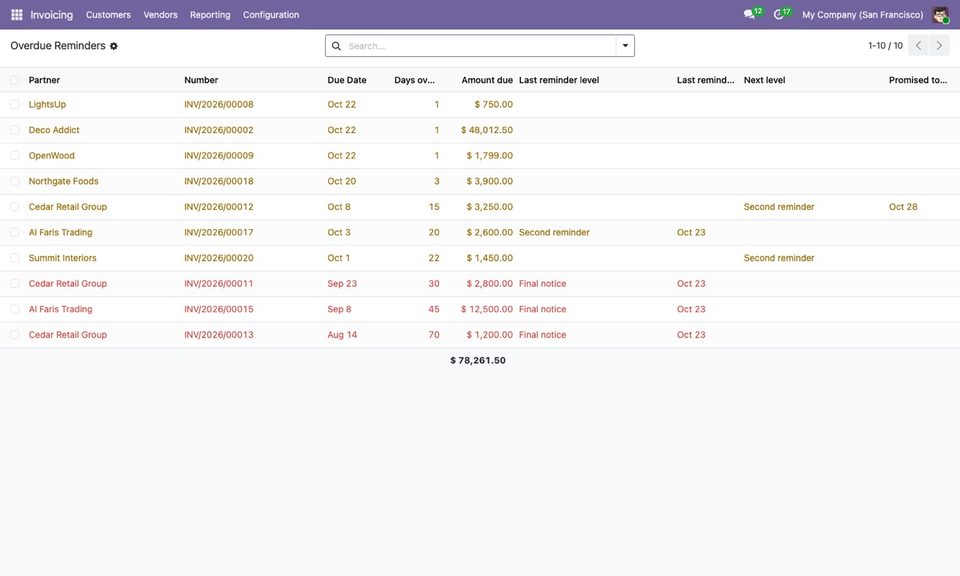Open the apps grid menu icon

point(17,15)
